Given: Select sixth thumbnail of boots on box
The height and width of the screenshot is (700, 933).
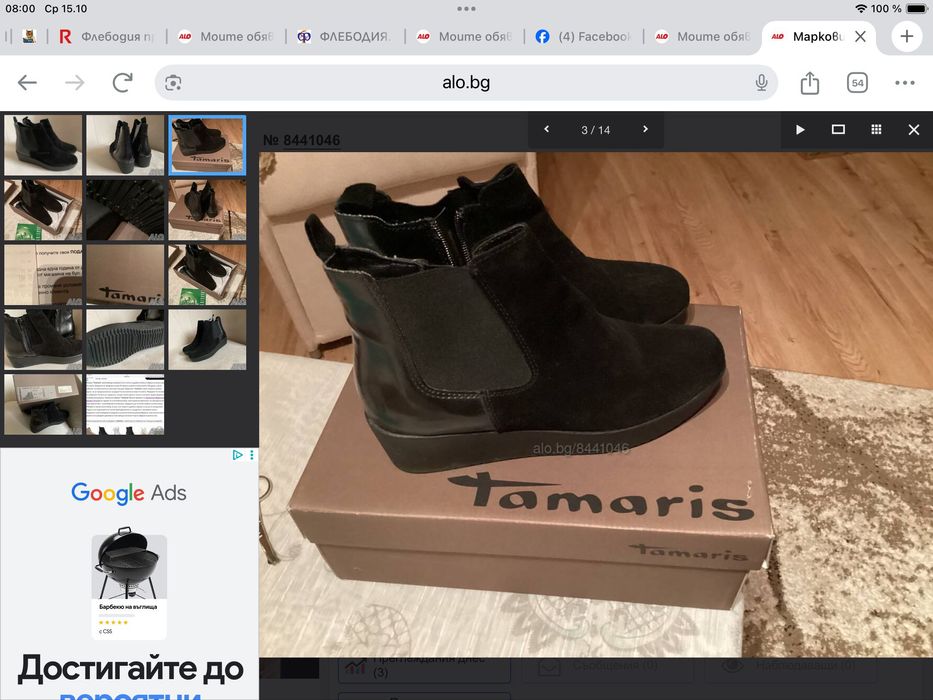Looking at the screenshot, I should tap(207, 210).
